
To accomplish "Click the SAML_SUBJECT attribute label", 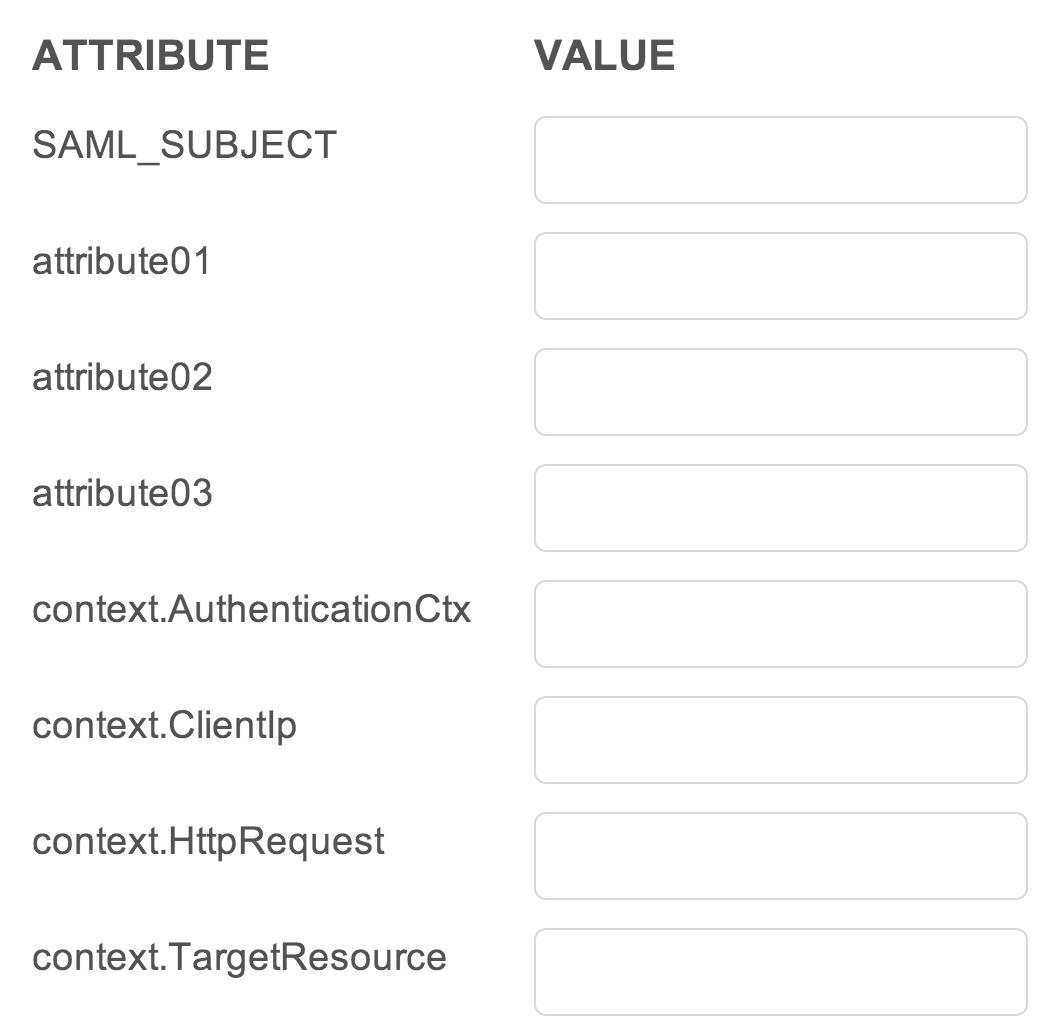I will (x=185, y=146).
